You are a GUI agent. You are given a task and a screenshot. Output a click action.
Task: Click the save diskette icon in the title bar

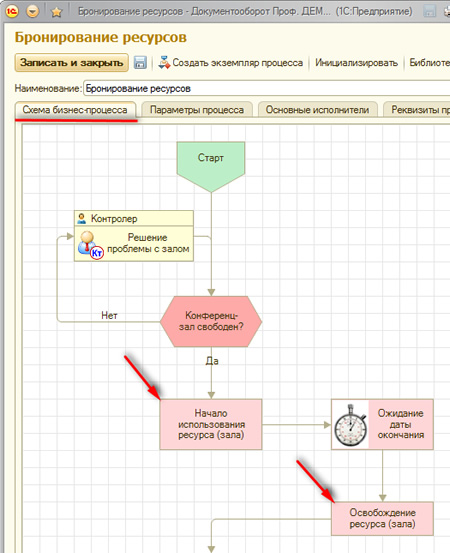pos(429,12)
